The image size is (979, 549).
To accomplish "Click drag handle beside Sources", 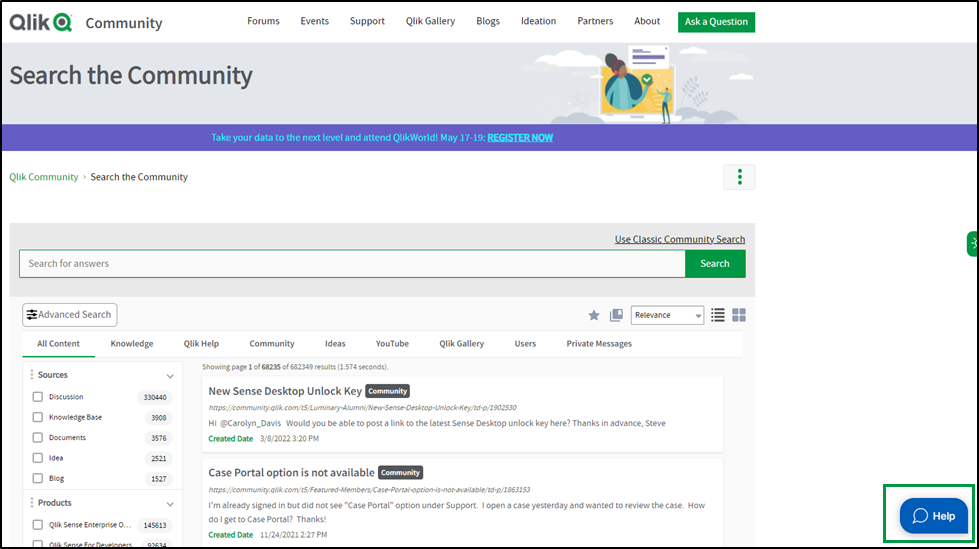I will point(32,375).
